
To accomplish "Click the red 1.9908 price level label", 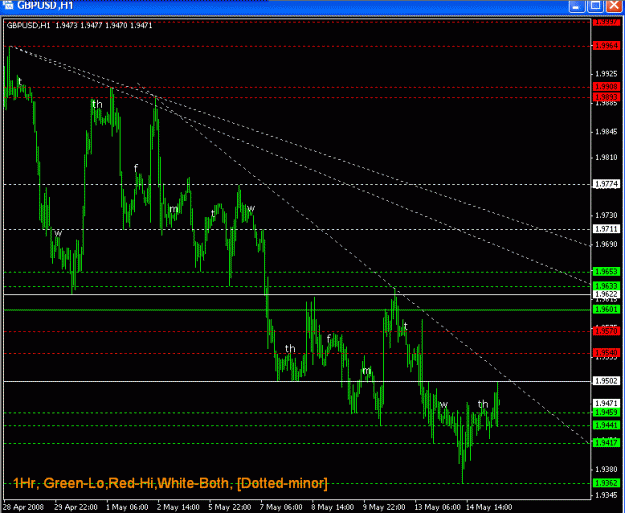I will click(606, 86).
